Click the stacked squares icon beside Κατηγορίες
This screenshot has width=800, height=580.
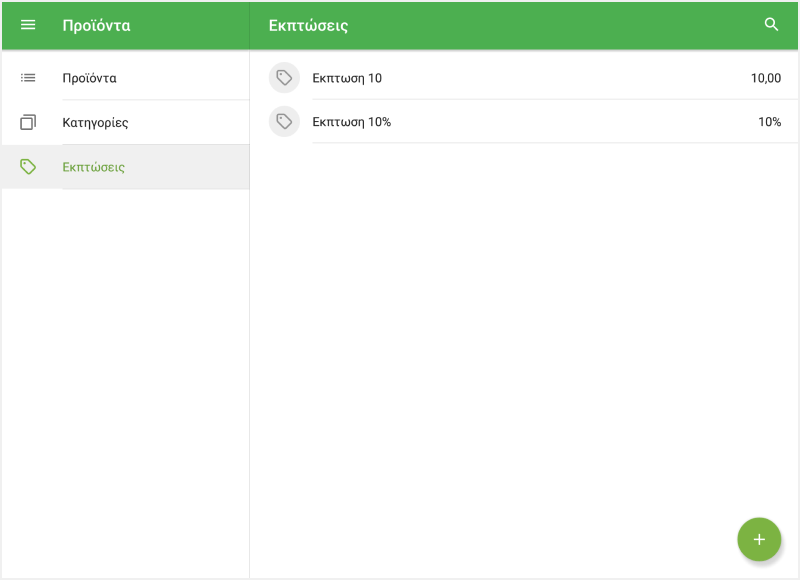tap(28, 122)
